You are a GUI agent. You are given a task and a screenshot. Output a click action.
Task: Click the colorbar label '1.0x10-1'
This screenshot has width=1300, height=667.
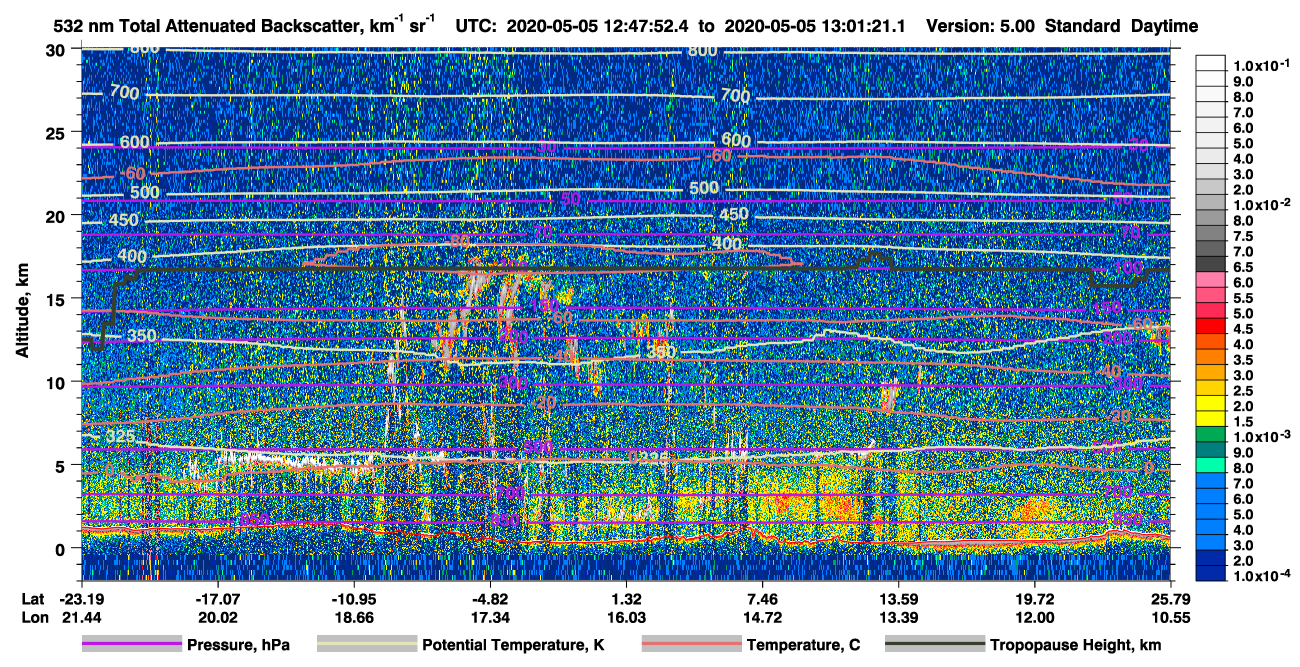coord(1261,65)
